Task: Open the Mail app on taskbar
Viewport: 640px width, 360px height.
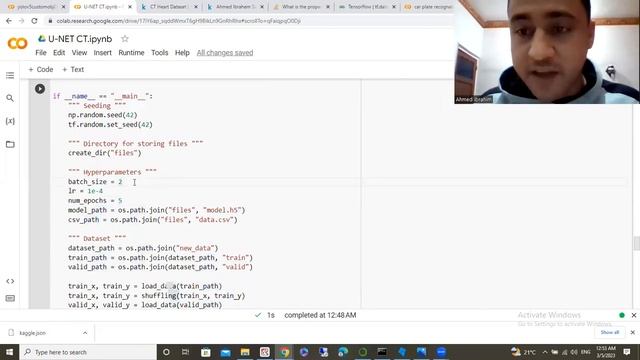Action: [x=225, y=352]
